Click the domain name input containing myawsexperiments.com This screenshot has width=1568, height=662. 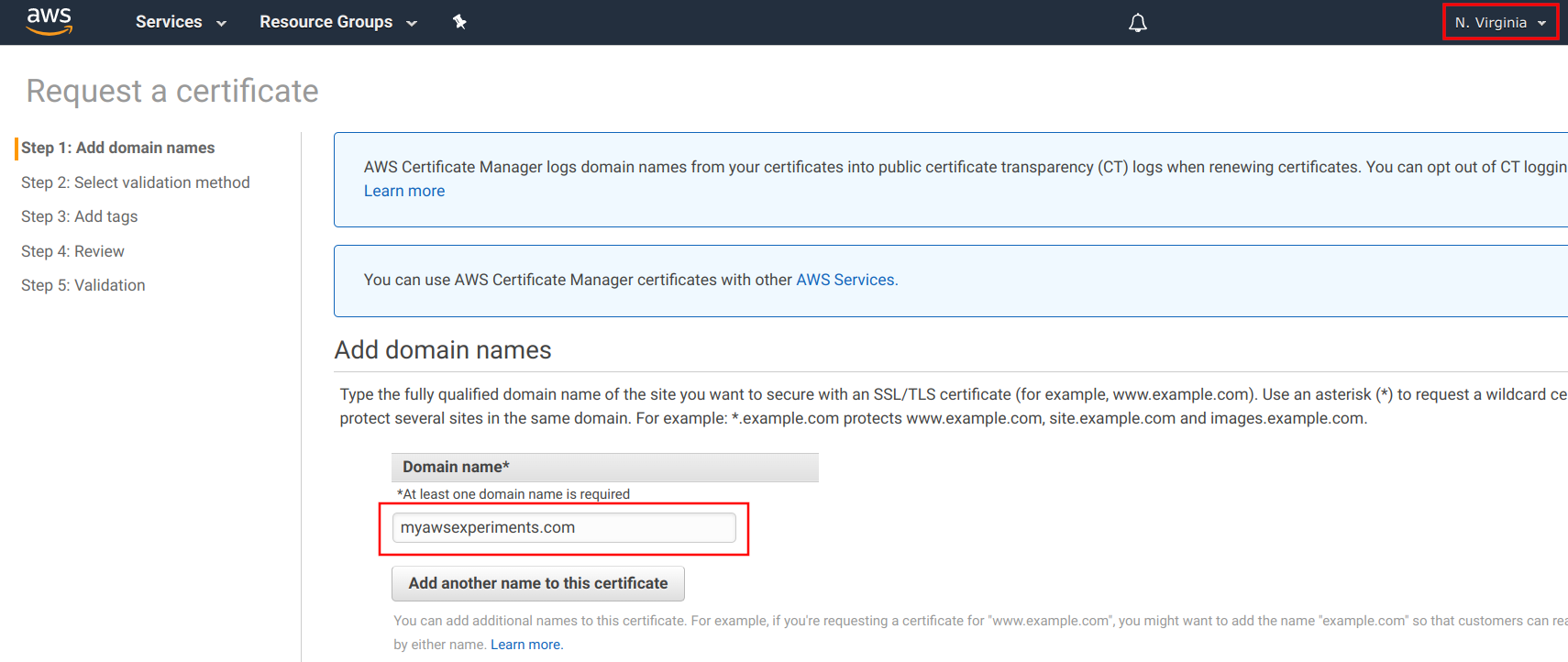(x=563, y=528)
